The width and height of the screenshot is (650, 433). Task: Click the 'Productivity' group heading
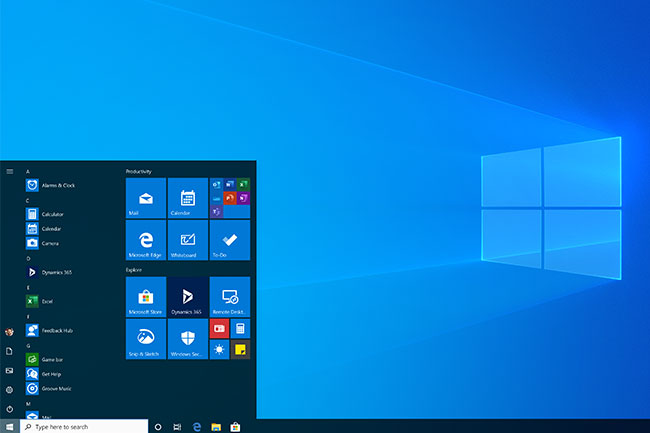pyautogui.click(x=139, y=172)
